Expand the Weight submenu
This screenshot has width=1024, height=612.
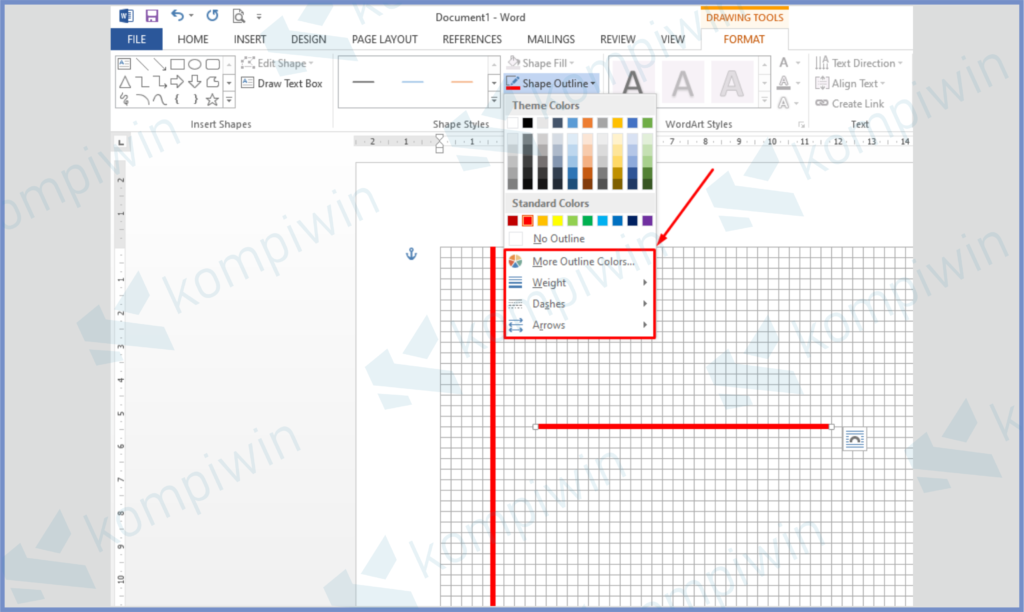pyautogui.click(x=548, y=282)
